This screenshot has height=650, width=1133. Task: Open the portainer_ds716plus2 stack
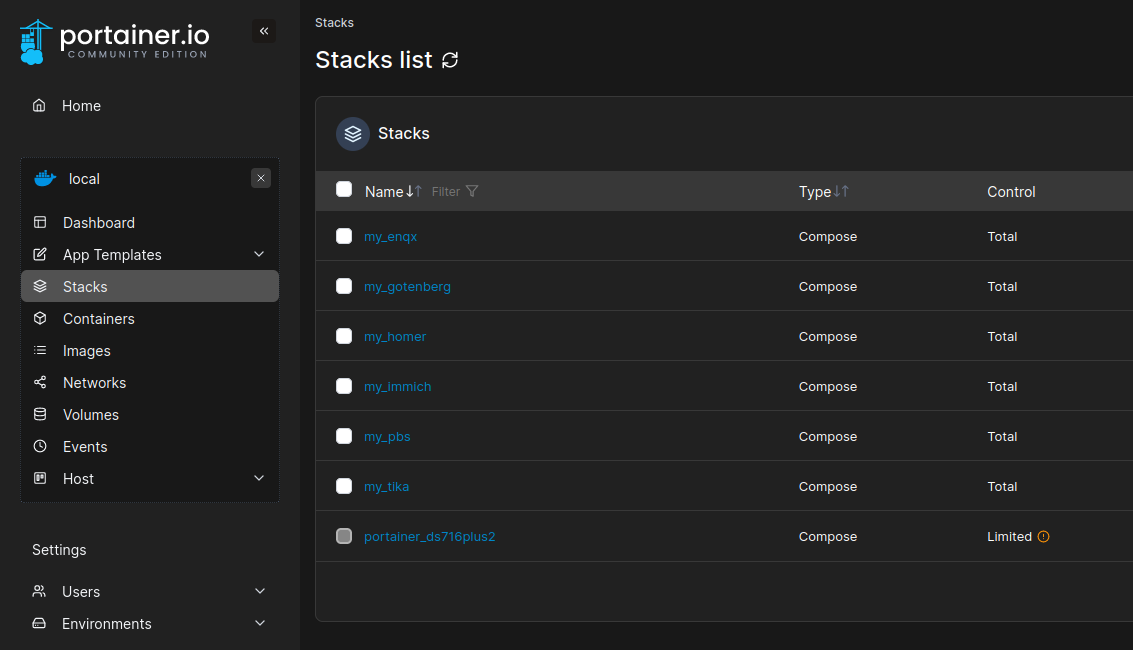tap(429, 537)
